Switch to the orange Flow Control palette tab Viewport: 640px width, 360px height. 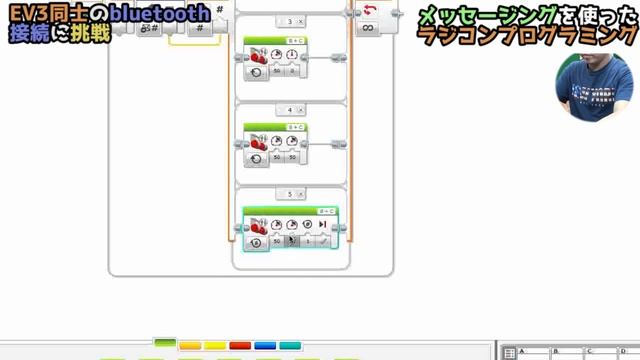(191, 346)
